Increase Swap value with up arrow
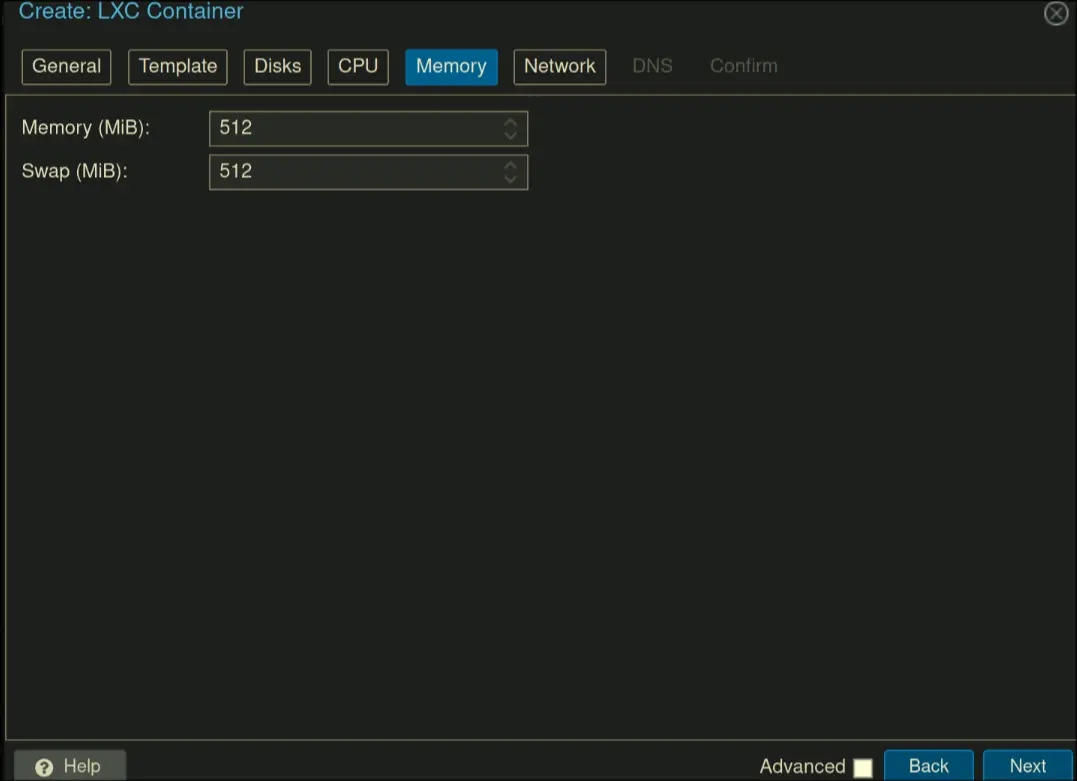The width and height of the screenshot is (1077, 781). click(x=510, y=165)
